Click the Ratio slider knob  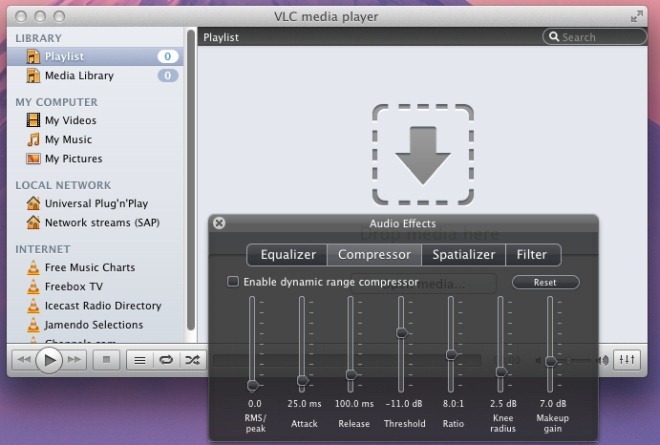[x=451, y=354]
